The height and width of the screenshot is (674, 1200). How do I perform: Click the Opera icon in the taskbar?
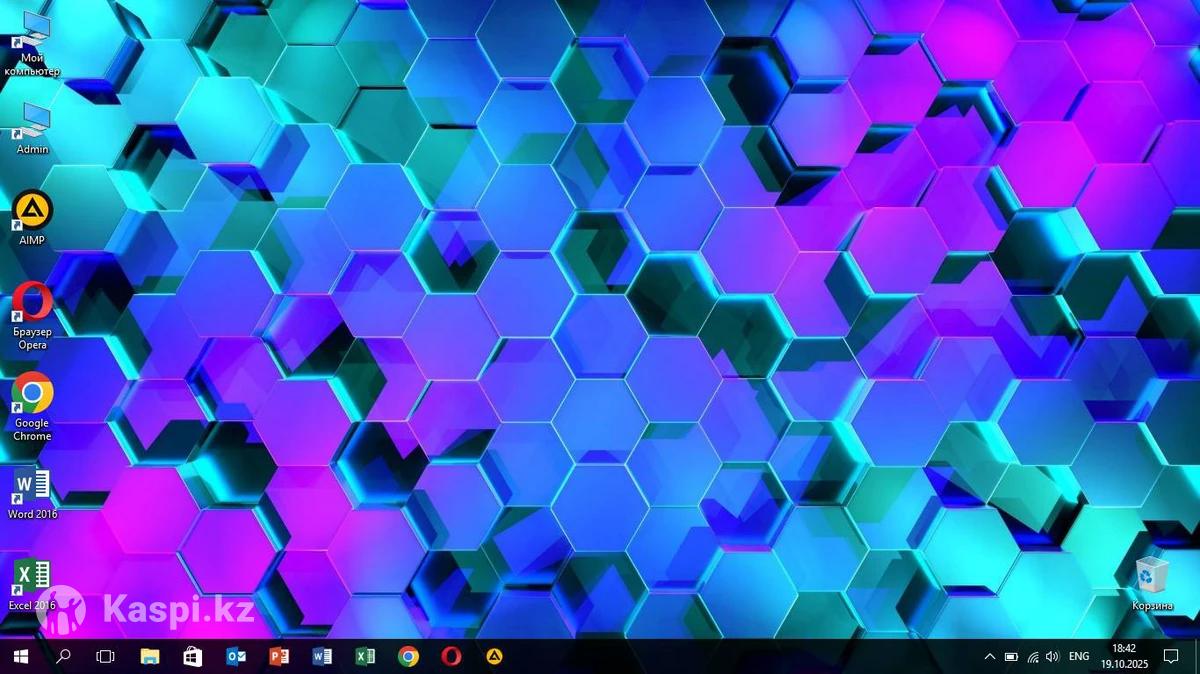click(451, 656)
